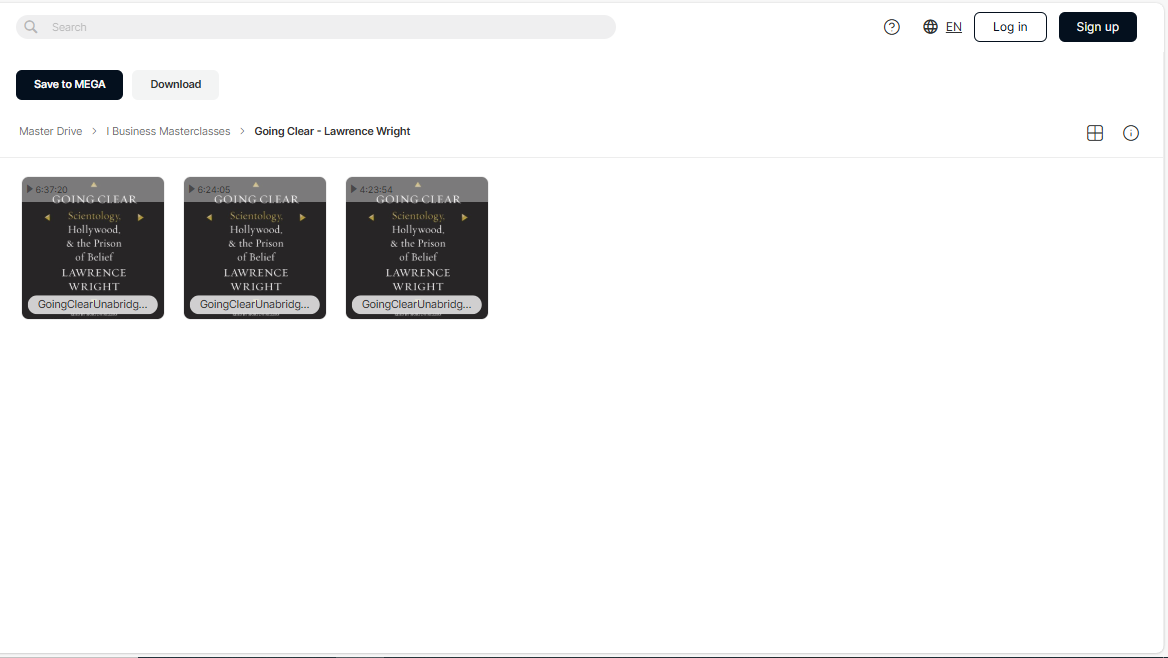Click Going Clear - Lawrence Wright breadcrumb
The height and width of the screenshot is (658, 1168).
tap(332, 131)
